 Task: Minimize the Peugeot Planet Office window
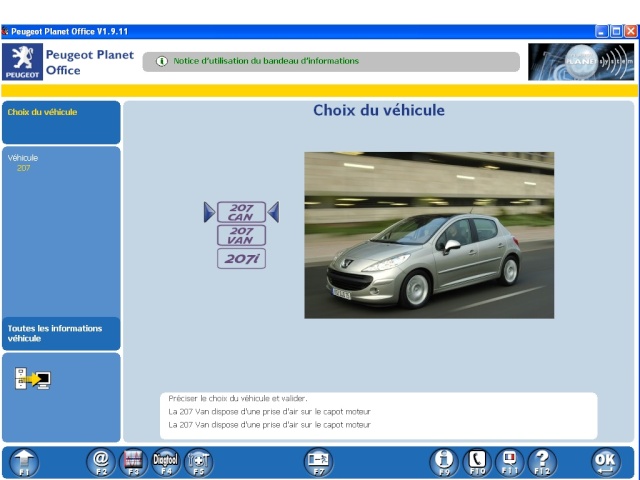click(602, 31)
